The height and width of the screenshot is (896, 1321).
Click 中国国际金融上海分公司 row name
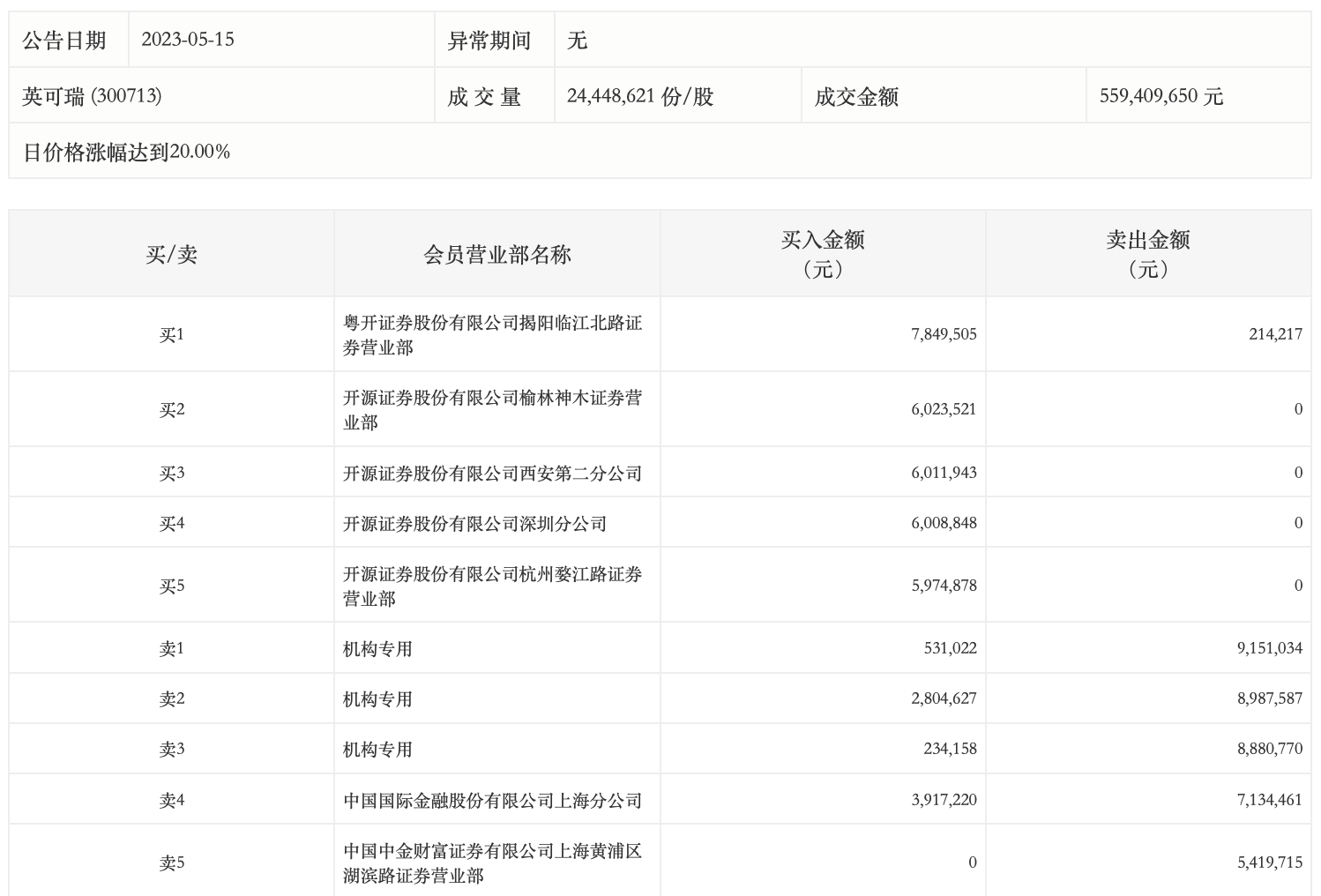492,801
